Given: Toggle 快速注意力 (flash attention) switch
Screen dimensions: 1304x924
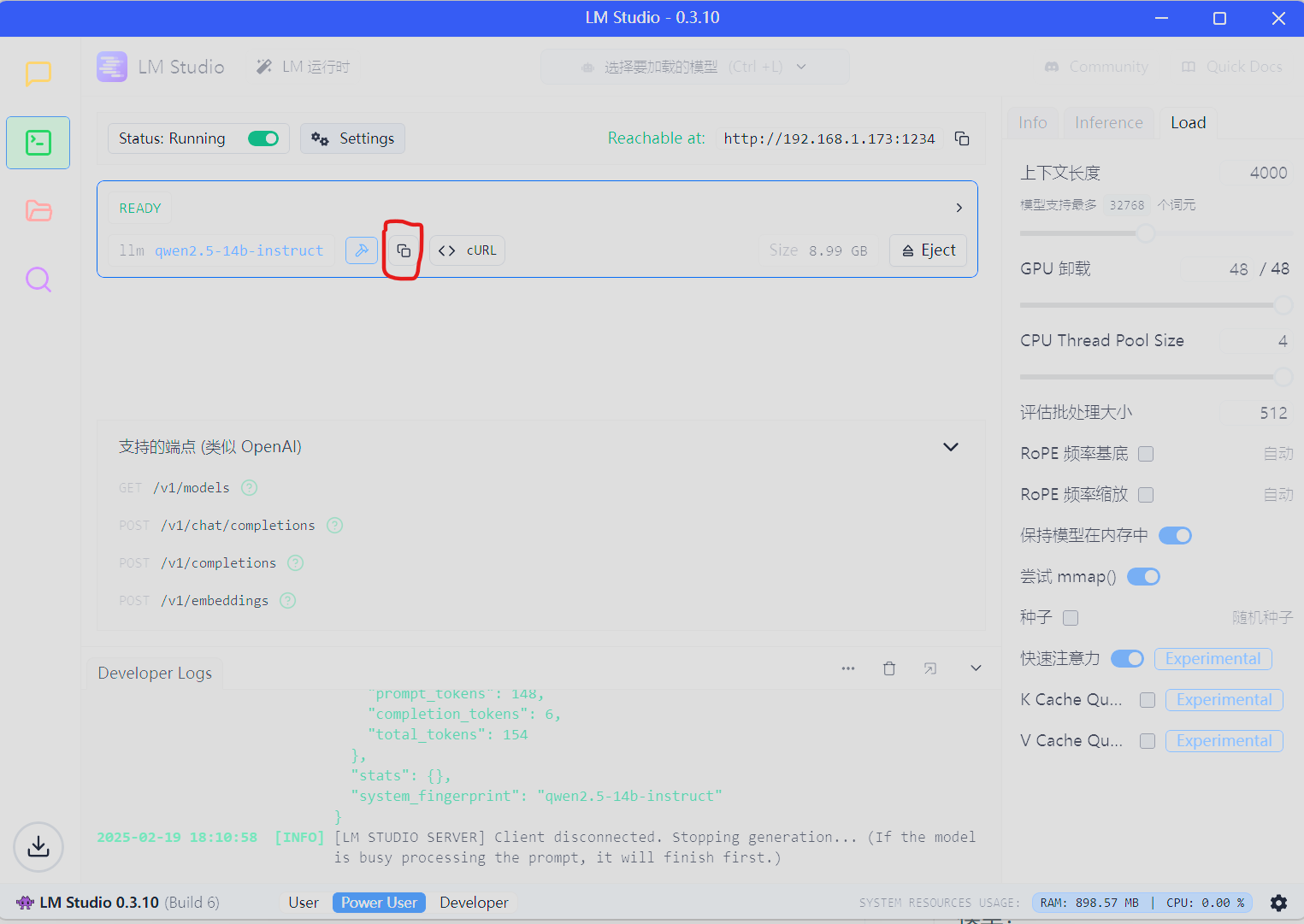Looking at the screenshot, I should 1127,658.
